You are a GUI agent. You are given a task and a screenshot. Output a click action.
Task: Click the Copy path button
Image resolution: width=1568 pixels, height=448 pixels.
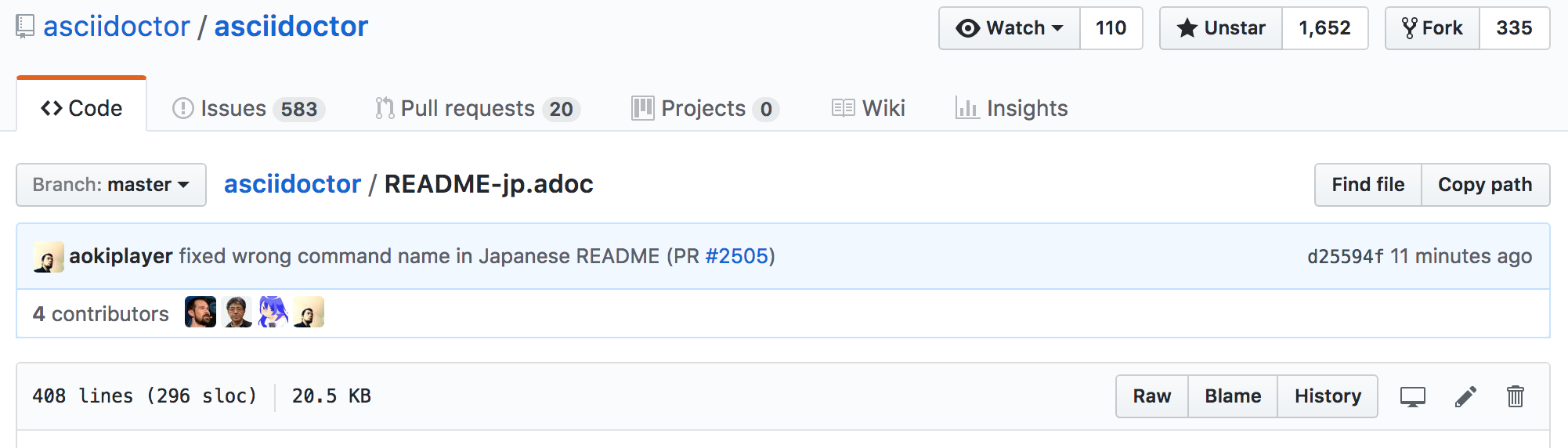[x=1485, y=185]
